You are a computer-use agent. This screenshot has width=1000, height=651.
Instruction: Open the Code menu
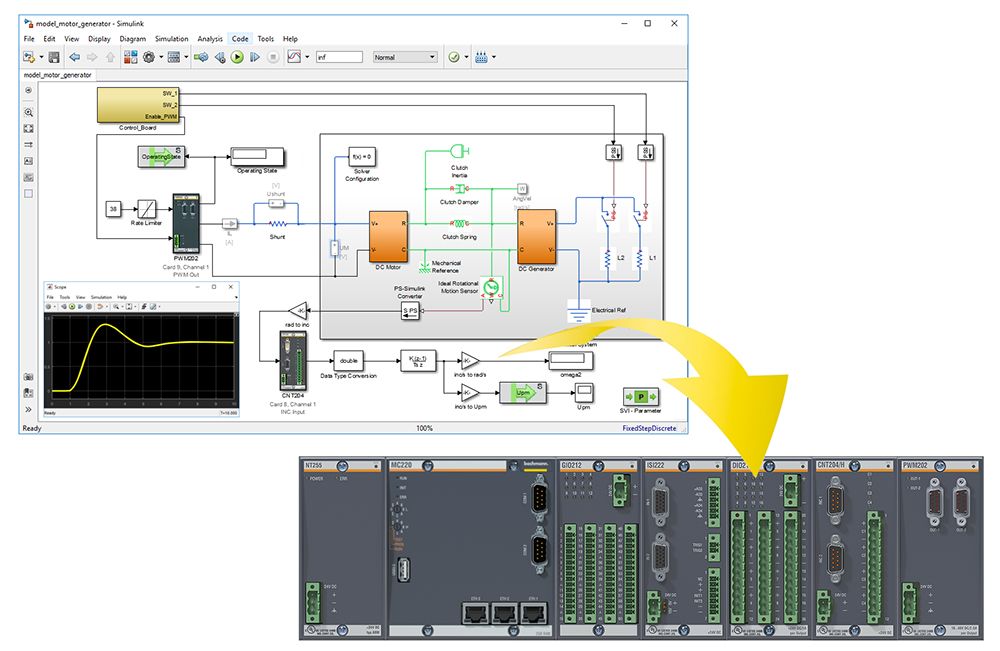[x=240, y=39]
